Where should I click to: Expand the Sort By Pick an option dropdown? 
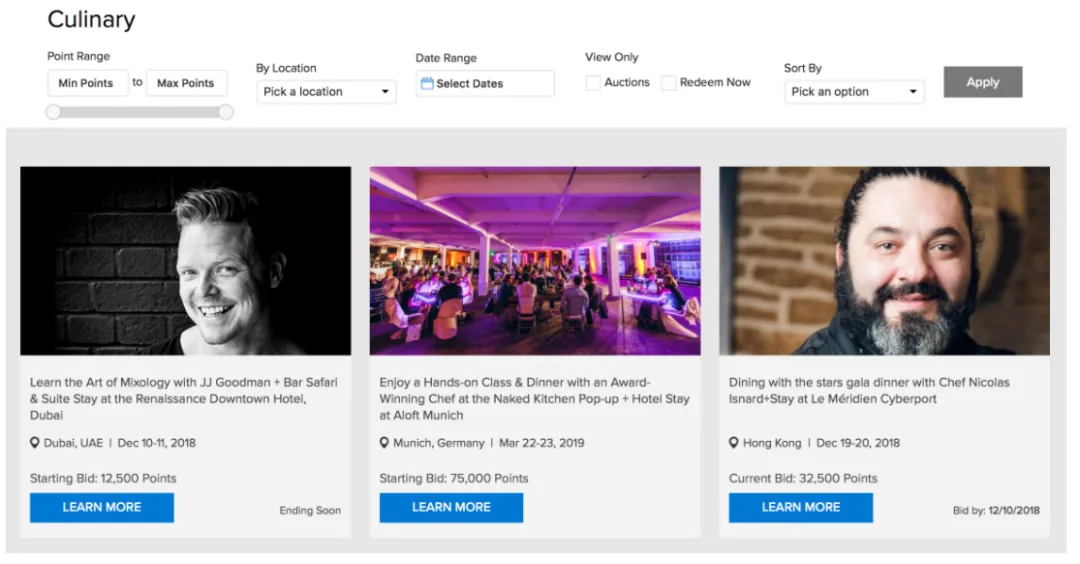854,92
